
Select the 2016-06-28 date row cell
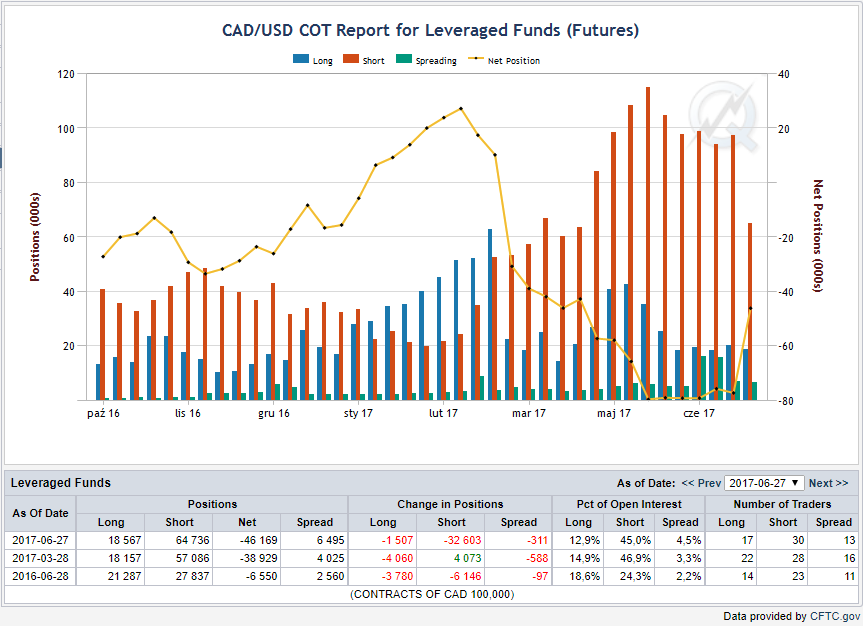pyautogui.click(x=40, y=576)
